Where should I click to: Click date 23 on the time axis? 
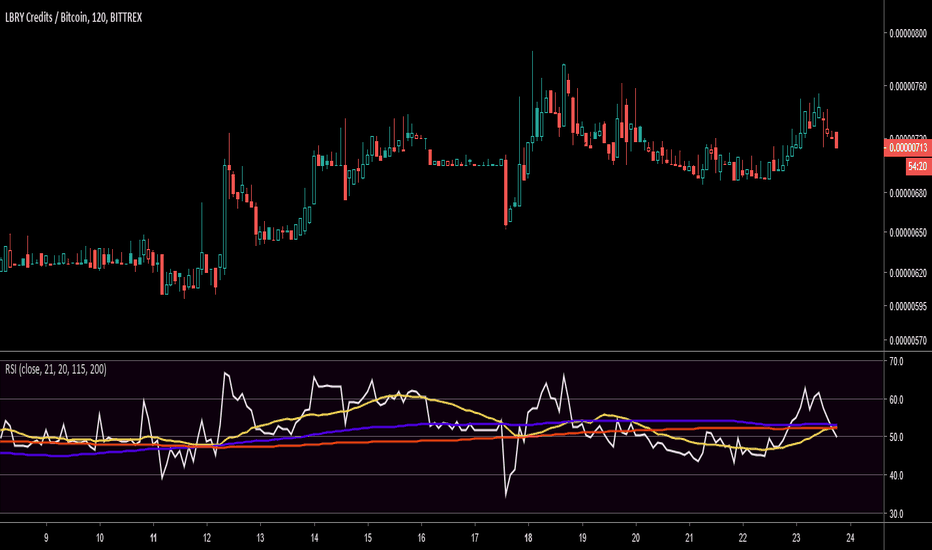point(796,538)
